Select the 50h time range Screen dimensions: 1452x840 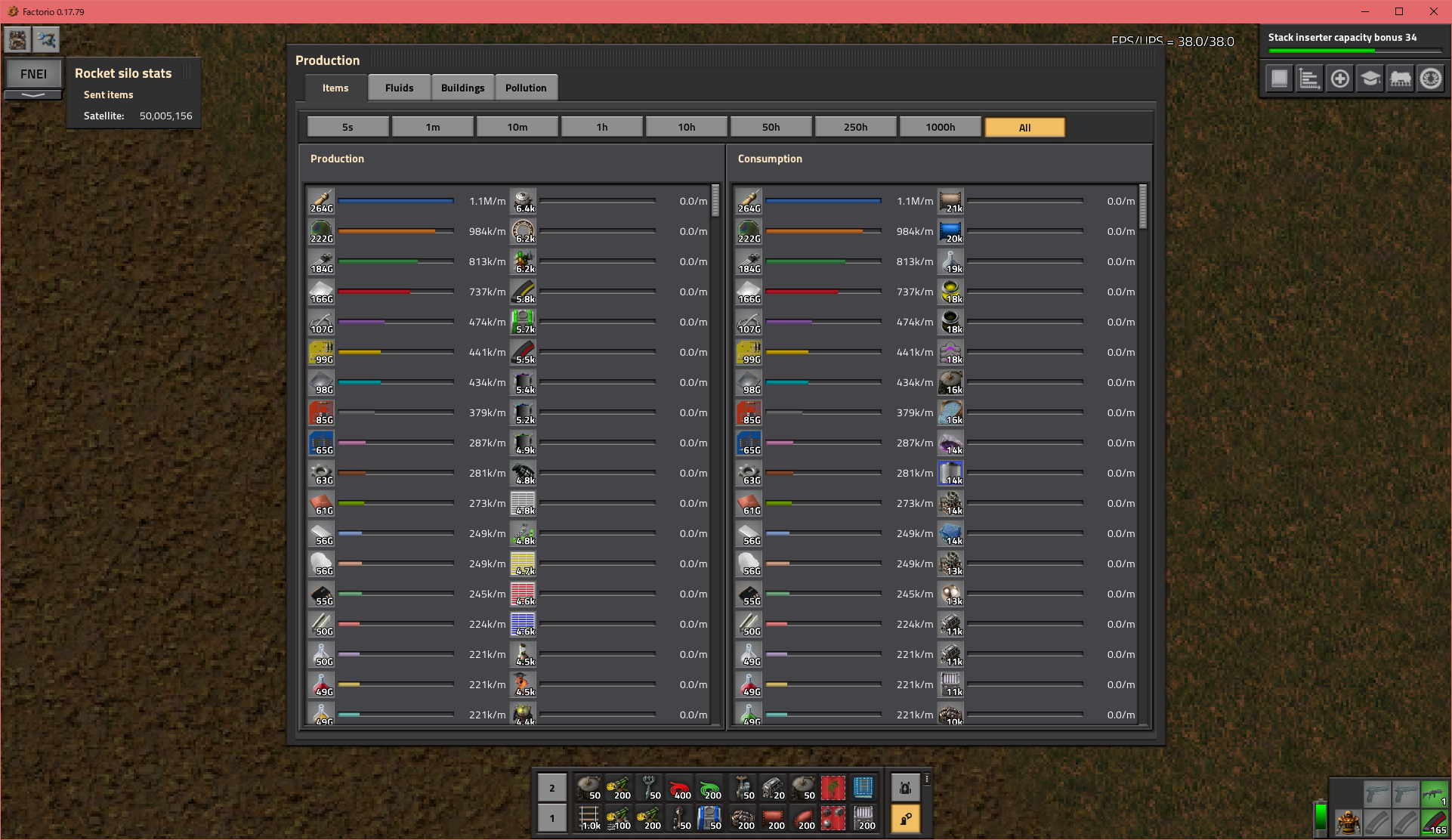pyautogui.click(x=771, y=127)
